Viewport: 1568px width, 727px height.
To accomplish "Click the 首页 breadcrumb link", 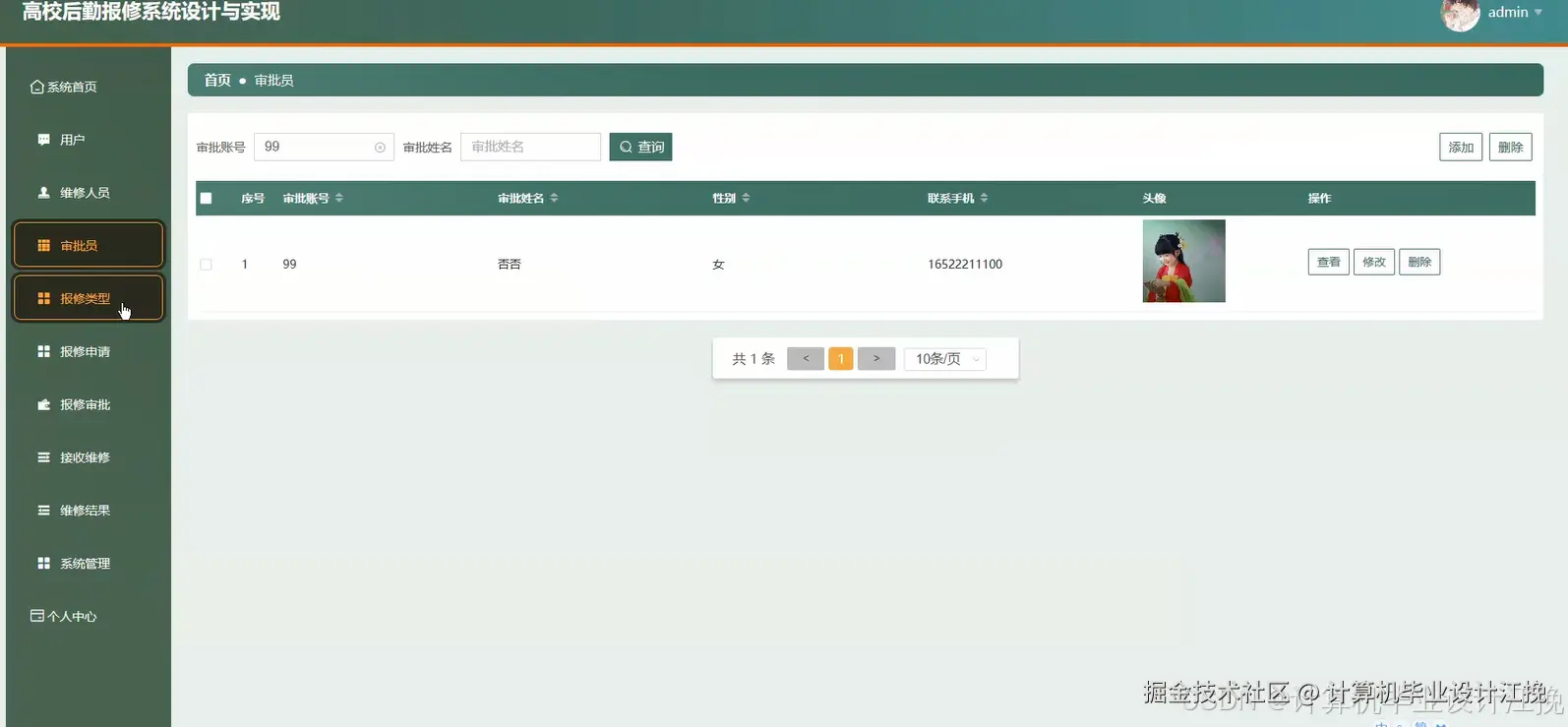I will (217, 80).
